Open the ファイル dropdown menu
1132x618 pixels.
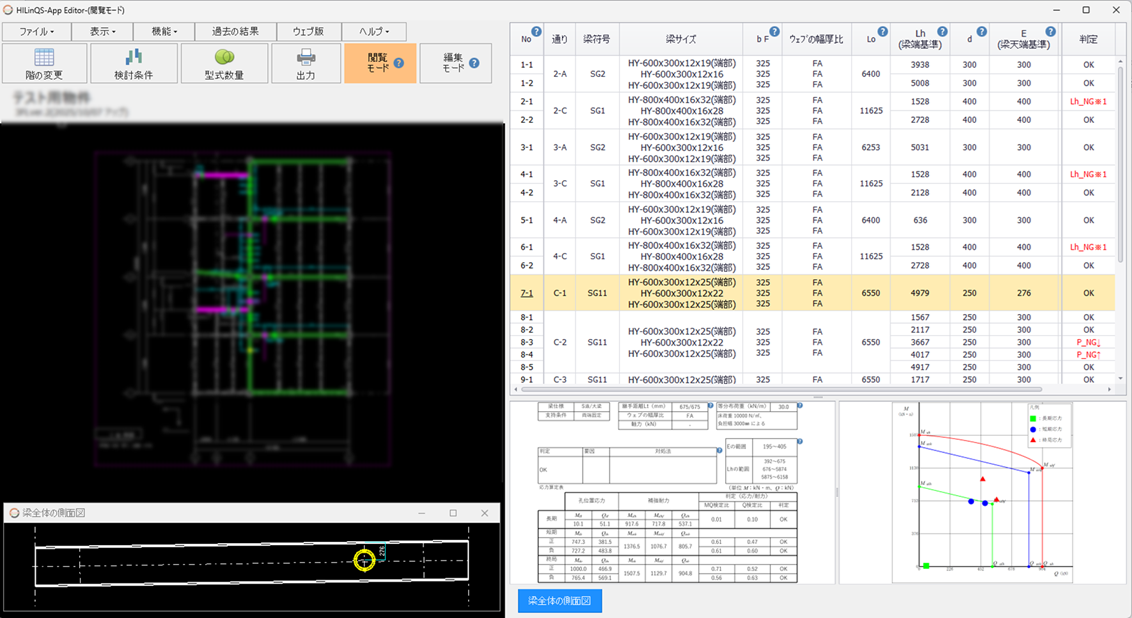click(x=37, y=31)
